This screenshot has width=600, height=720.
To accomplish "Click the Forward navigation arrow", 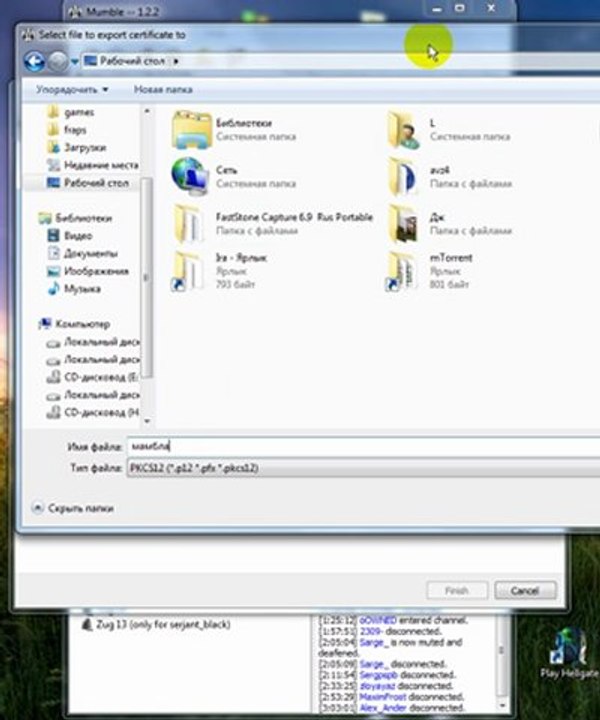I will click(x=58, y=62).
